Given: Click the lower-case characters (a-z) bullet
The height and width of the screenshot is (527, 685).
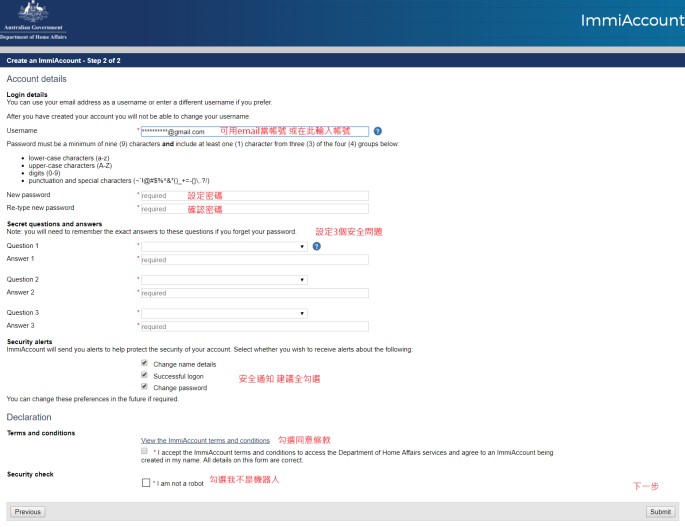Looking at the screenshot, I should click(x=69, y=158).
